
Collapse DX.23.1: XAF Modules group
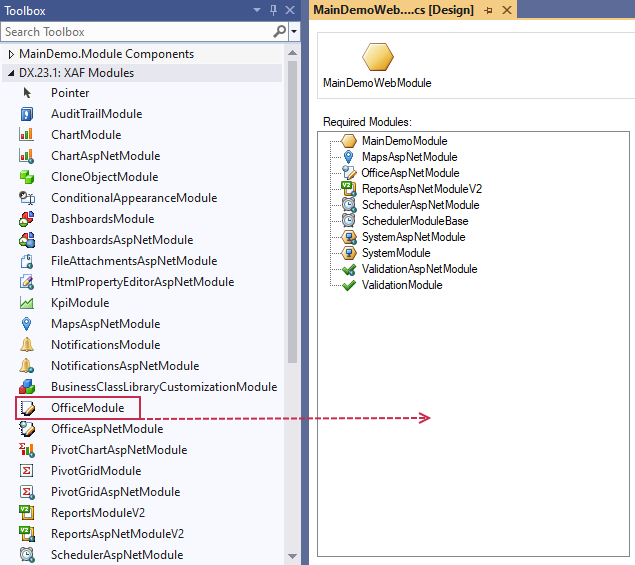tap(11, 73)
